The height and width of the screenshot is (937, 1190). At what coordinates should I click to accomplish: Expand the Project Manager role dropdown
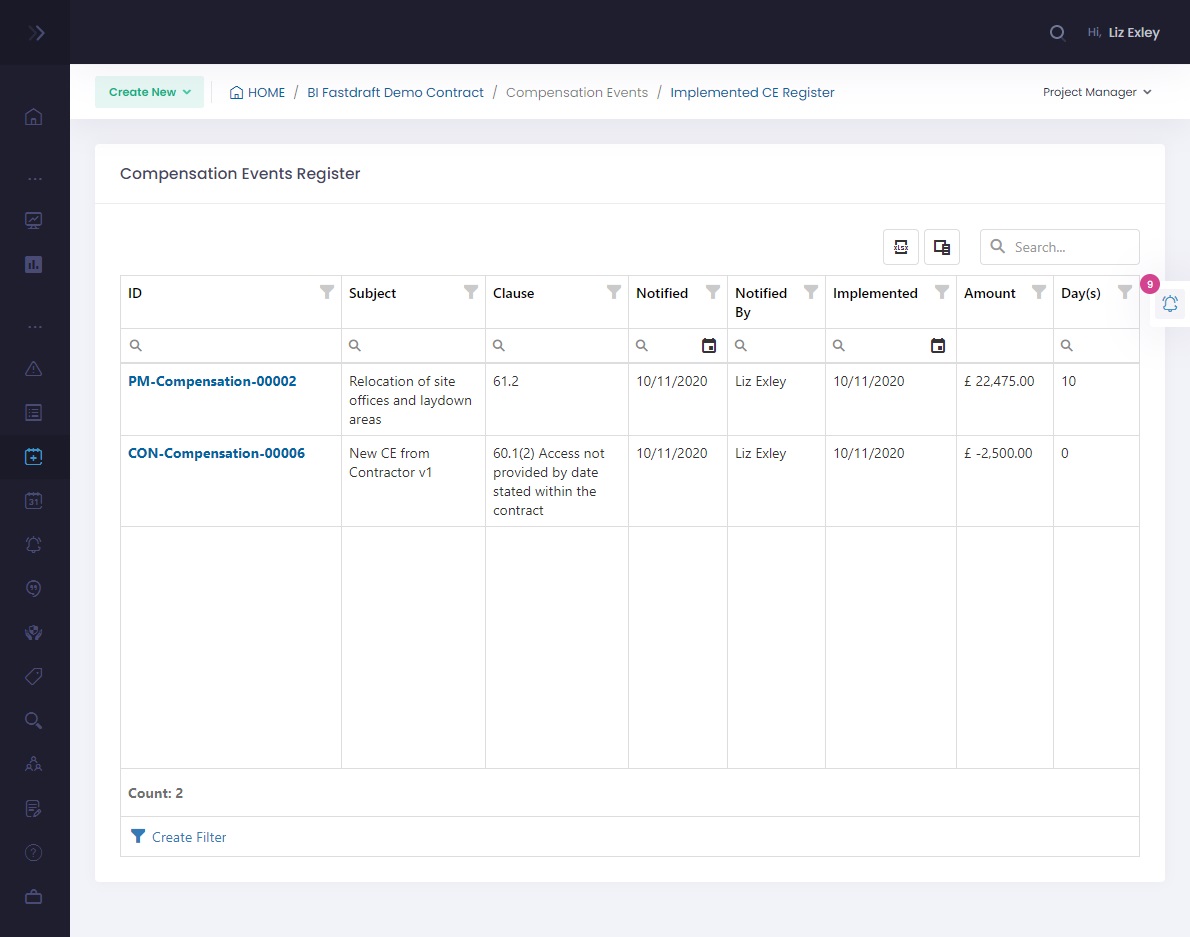(x=1096, y=92)
